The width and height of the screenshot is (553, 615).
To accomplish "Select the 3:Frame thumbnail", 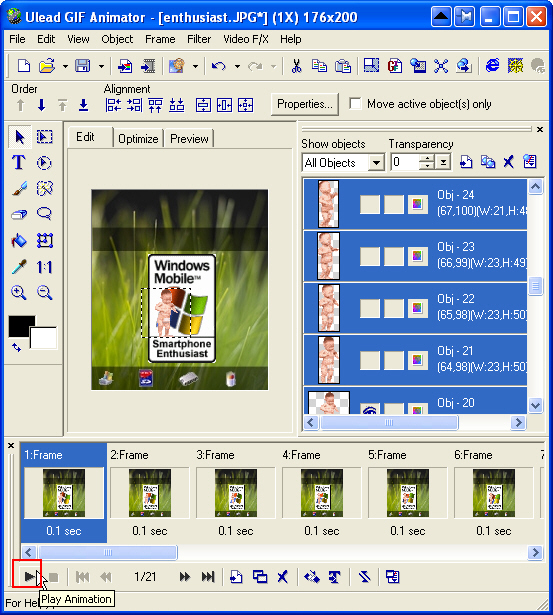I will (x=236, y=493).
